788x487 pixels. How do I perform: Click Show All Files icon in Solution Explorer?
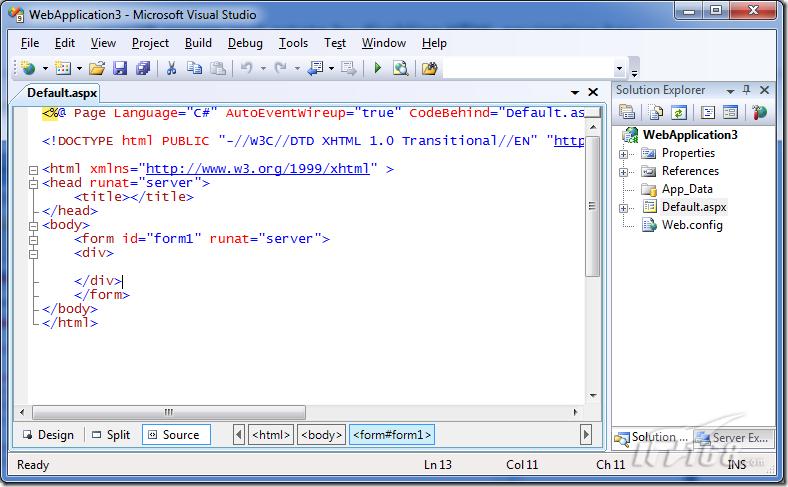click(655, 112)
